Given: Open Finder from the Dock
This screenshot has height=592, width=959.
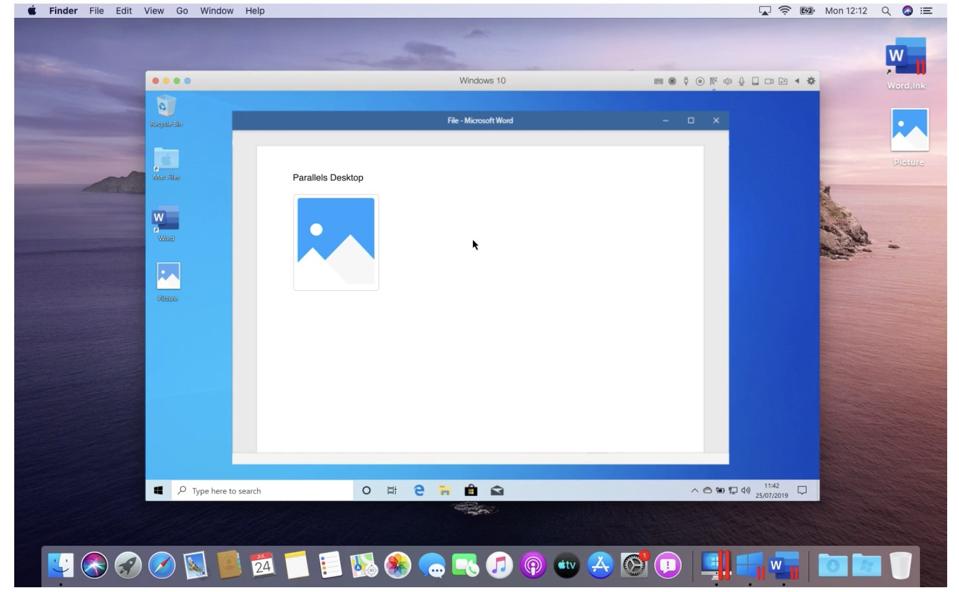Looking at the screenshot, I should pos(61,564).
